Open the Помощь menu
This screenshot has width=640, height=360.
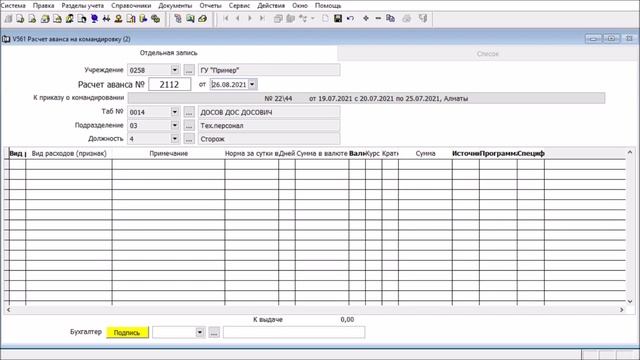click(x=328, y=5)
